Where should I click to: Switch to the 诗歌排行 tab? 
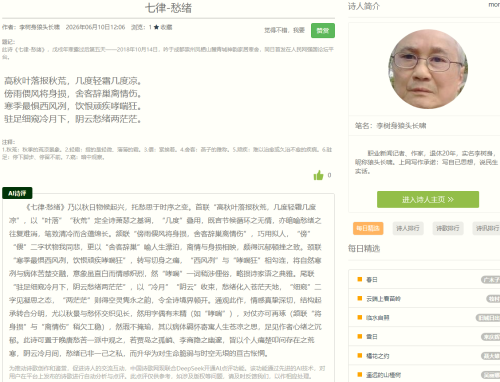[x=448, y=228]
